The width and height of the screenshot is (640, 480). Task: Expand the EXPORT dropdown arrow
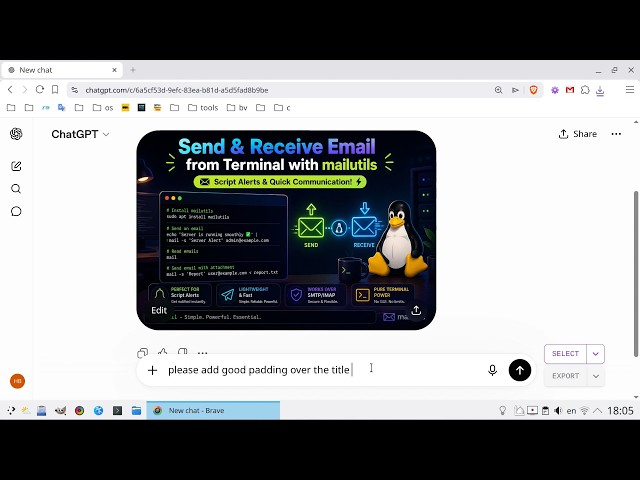pyautogui.click(x=596, y=376)
